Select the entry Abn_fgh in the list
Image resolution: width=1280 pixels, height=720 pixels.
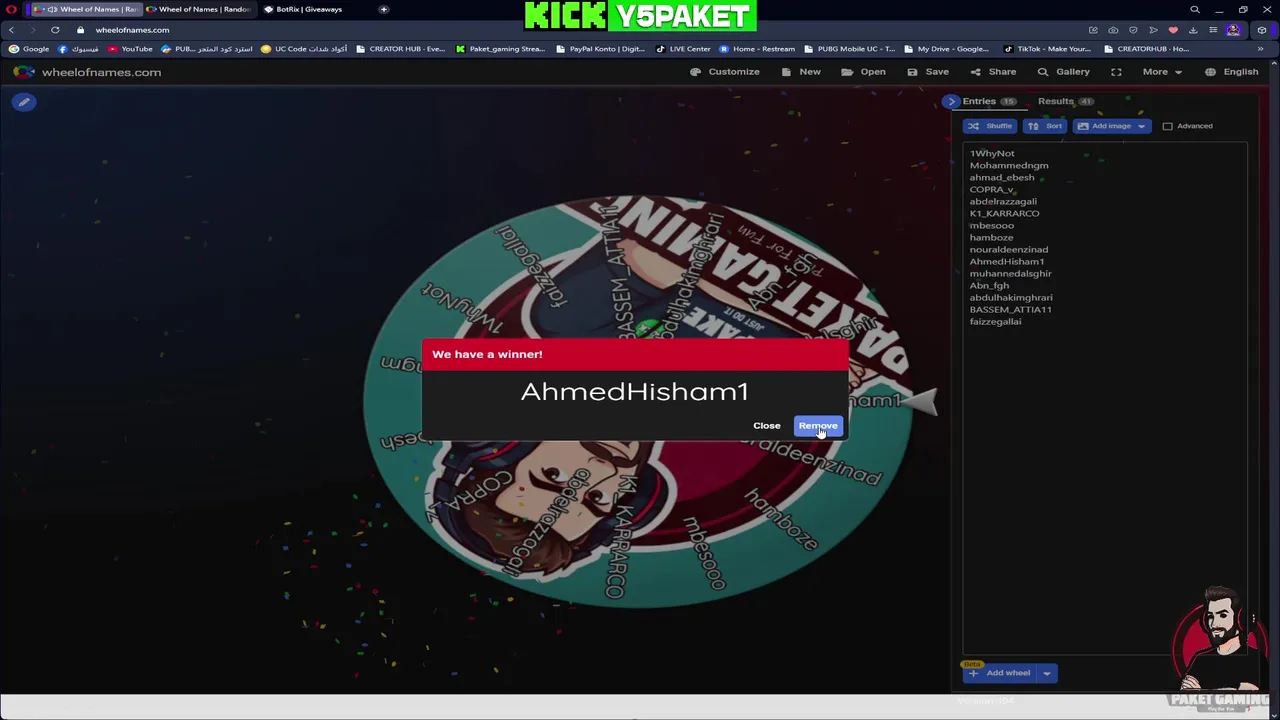click(989, 285)
